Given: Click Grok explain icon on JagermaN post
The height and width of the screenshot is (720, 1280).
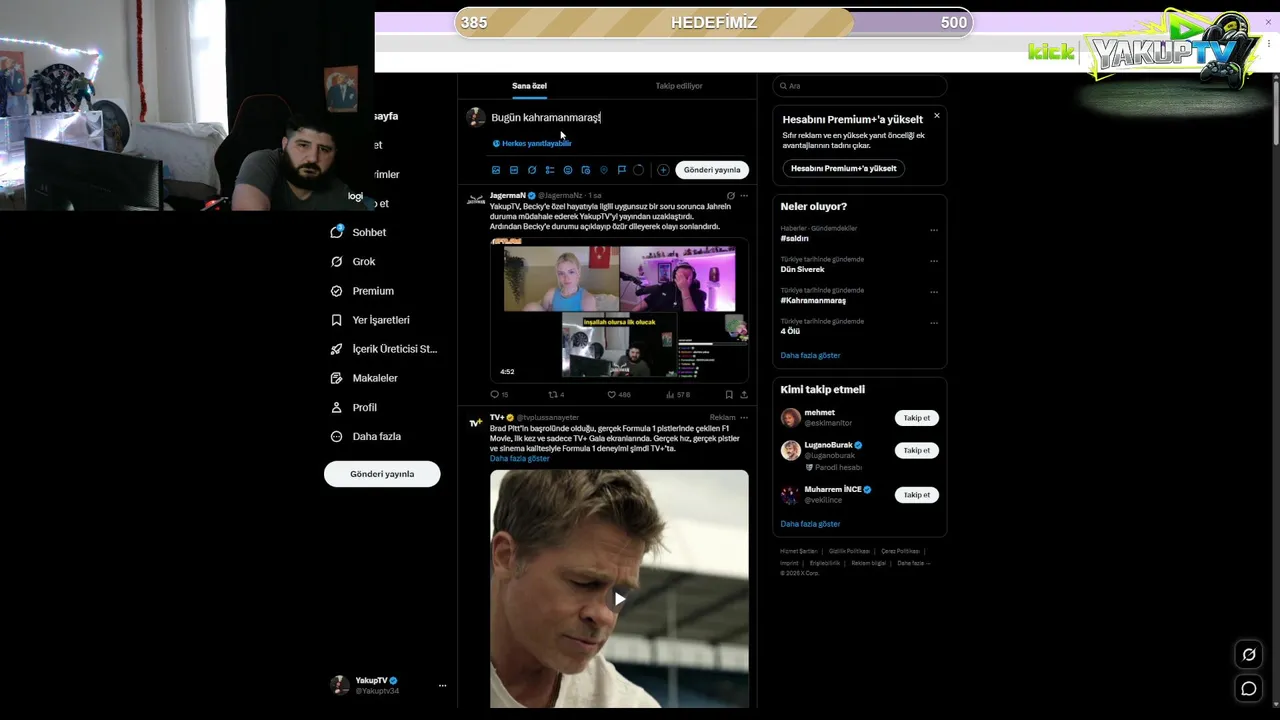Looking at the screenshot, I should click(730, 196).
